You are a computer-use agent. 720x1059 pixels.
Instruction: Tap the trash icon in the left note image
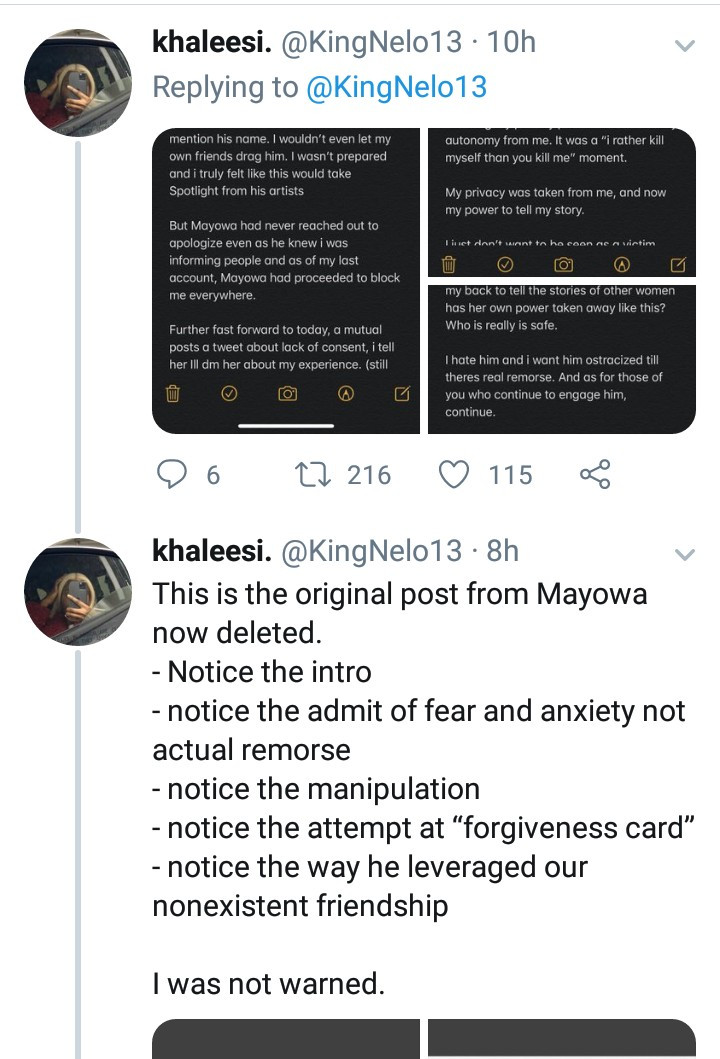pyautogui.click(x=173, y=393)
